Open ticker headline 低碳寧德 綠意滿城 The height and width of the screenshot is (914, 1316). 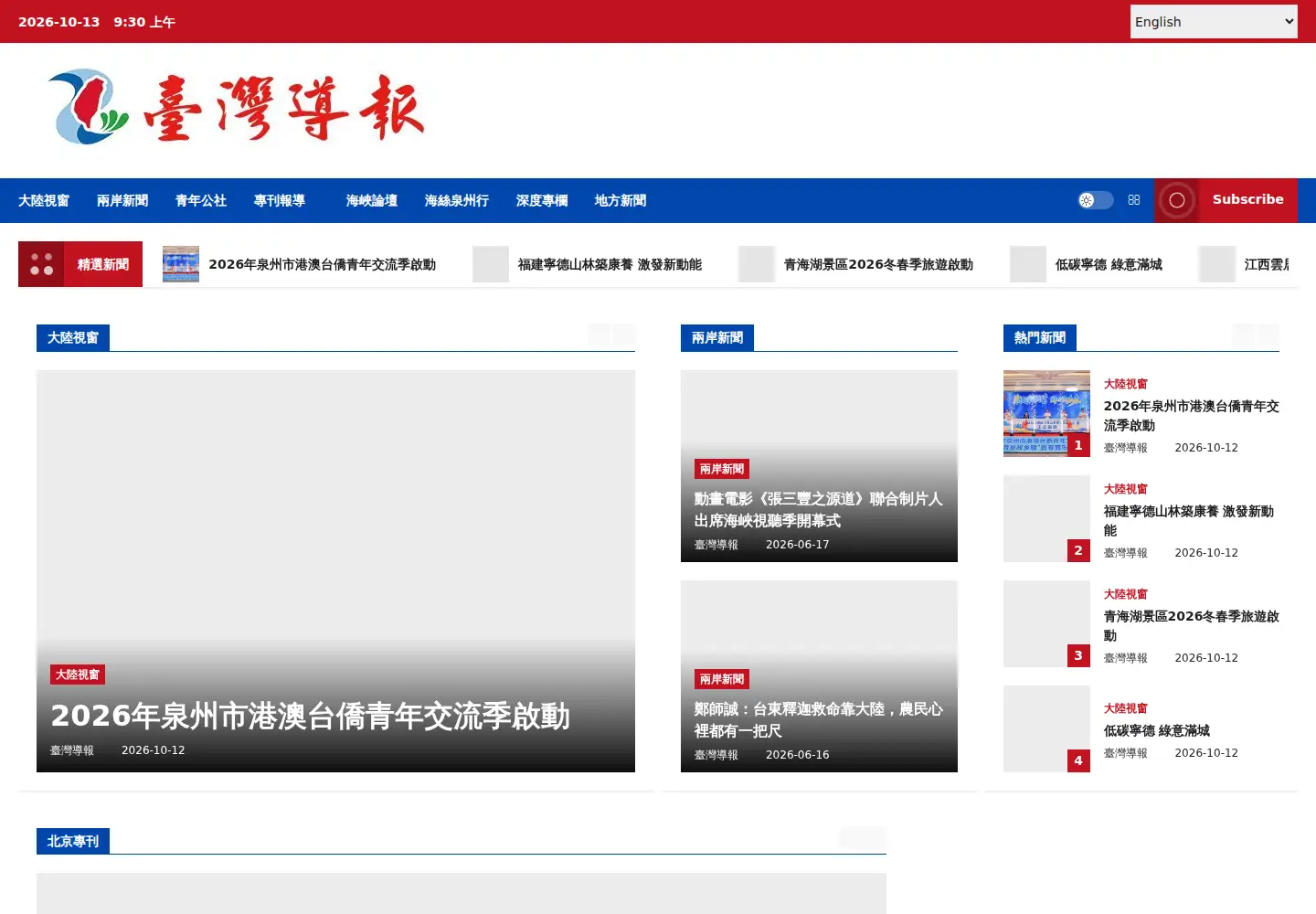click(1109, 264)
